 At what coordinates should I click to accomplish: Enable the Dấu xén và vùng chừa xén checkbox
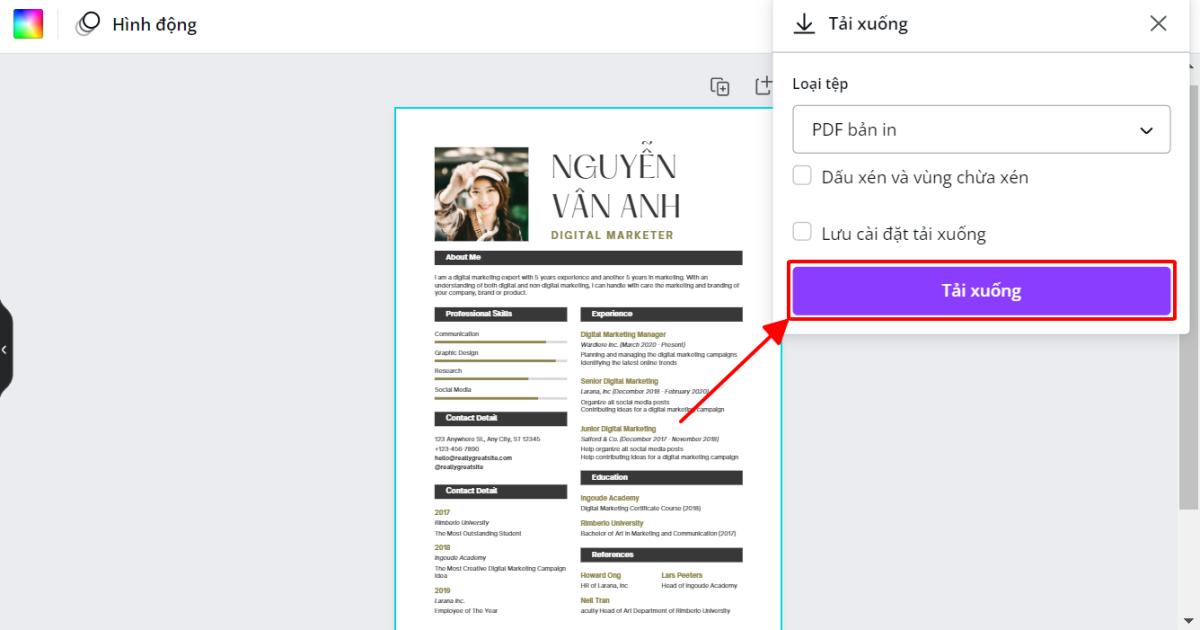[x=802, y=174]
